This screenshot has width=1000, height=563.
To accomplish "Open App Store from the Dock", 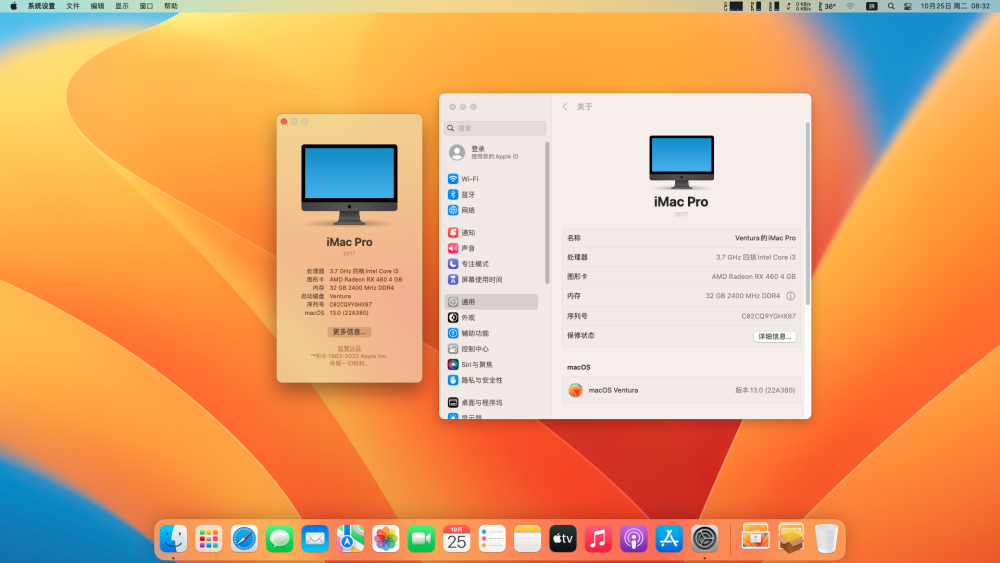I will (x=669, y=539).
